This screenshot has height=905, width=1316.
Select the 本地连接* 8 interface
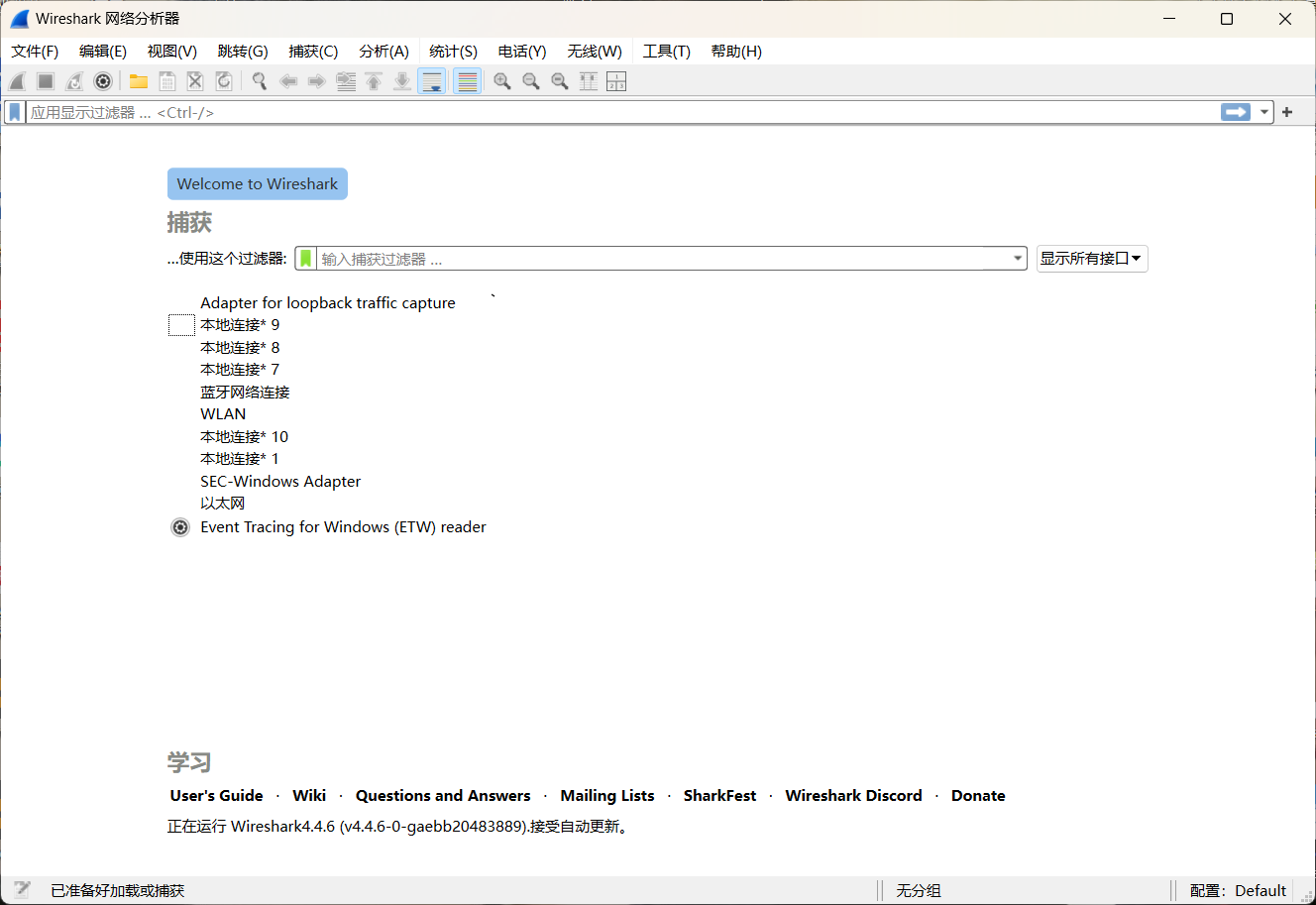pos(240,348)
